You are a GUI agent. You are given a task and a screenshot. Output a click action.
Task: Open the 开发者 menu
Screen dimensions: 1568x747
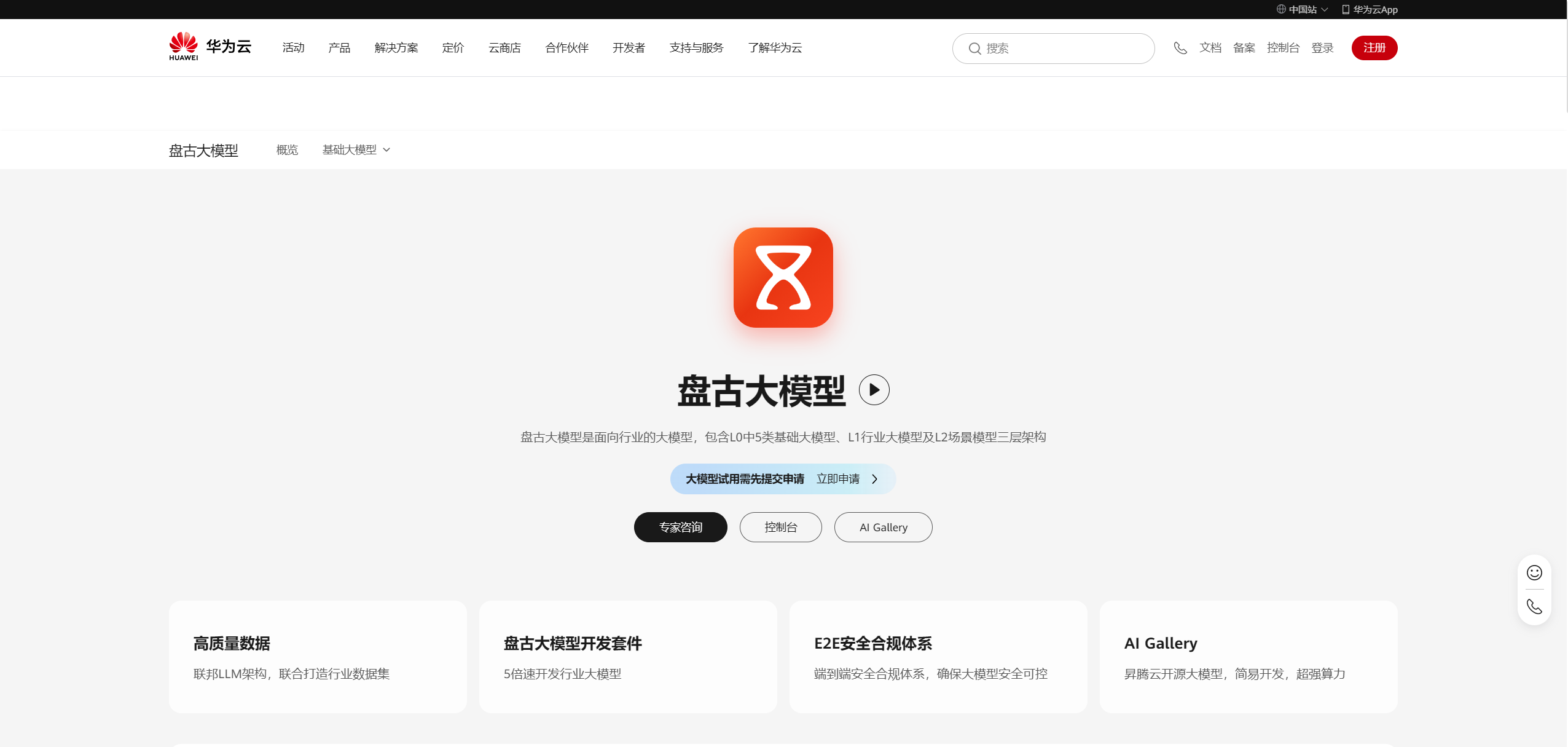point(629,47)
